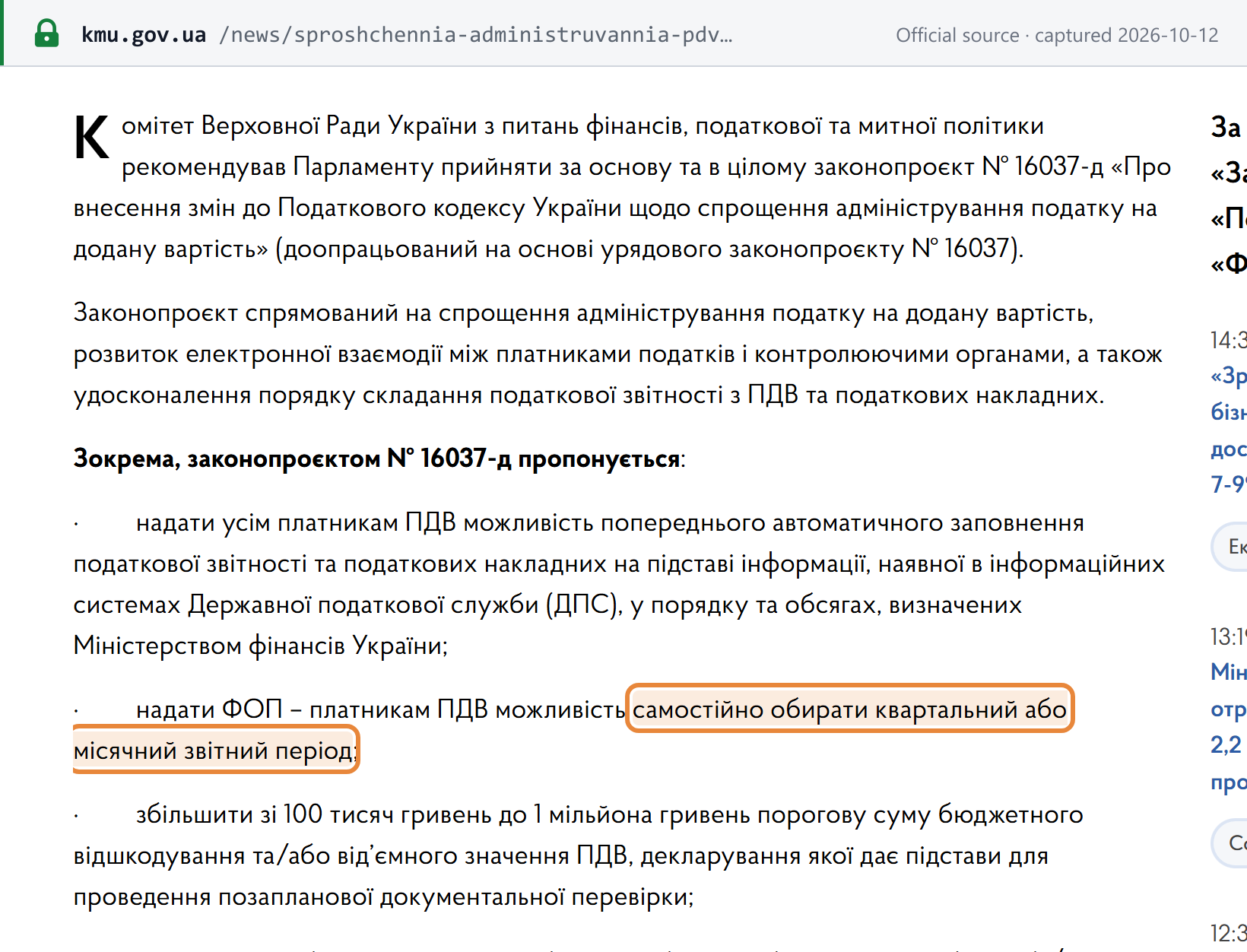Click the green padlock security icon
Viewport: 1247px width, 952px height.
(x=46, y=33)
